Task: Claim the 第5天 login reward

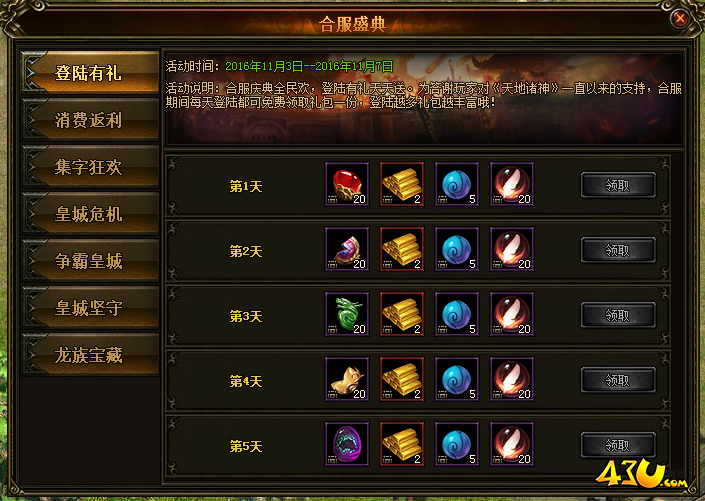Action: (618, 445)
